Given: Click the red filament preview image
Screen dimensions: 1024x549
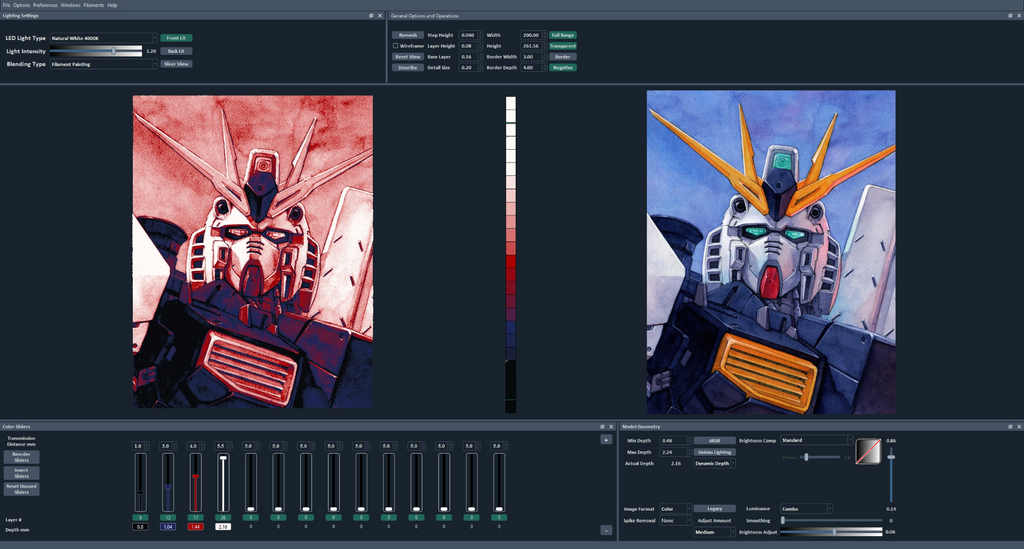Looking at the screenshot, I should click(253, 252).
